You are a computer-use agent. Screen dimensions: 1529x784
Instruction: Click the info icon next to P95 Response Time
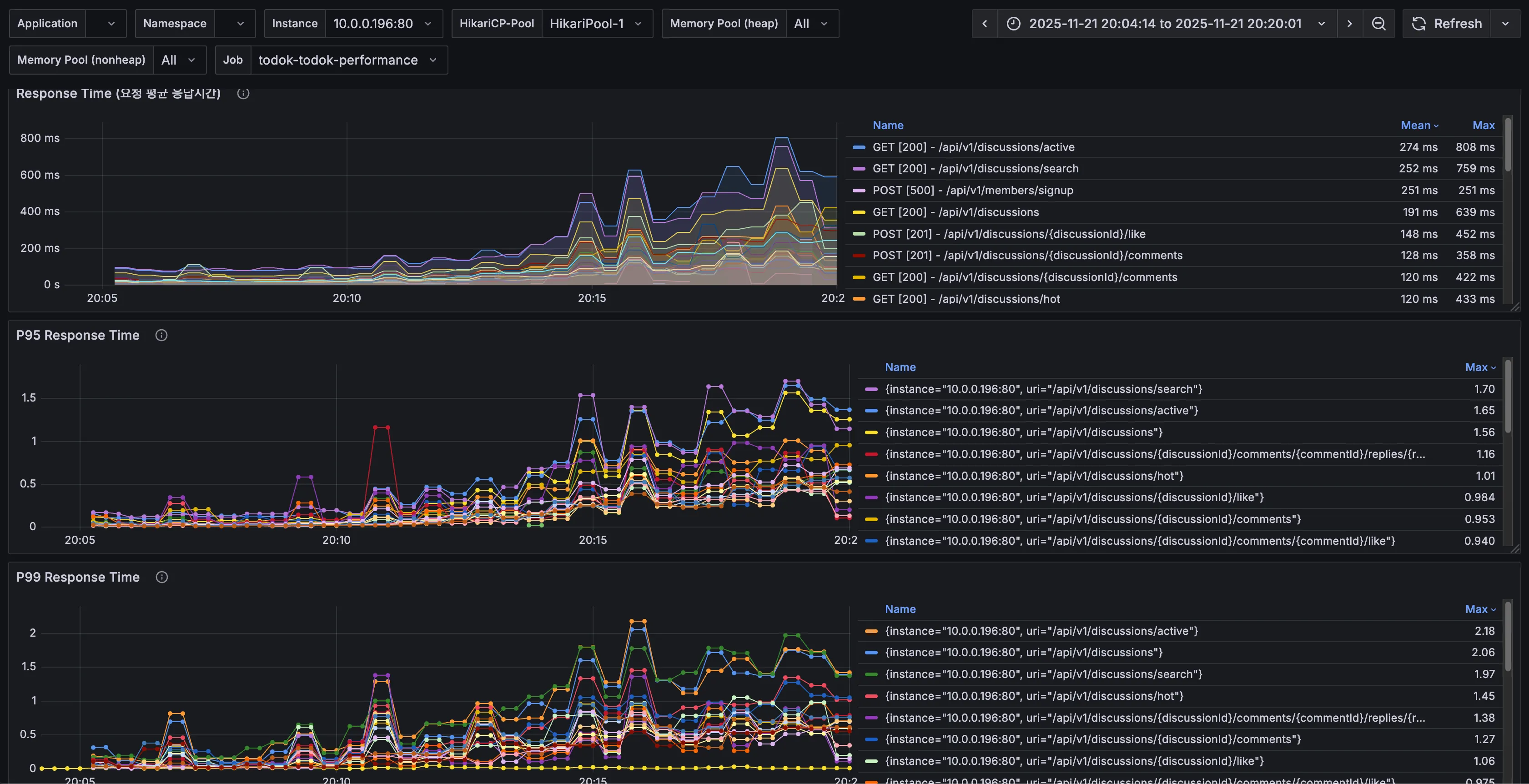(x=161, y=335)
